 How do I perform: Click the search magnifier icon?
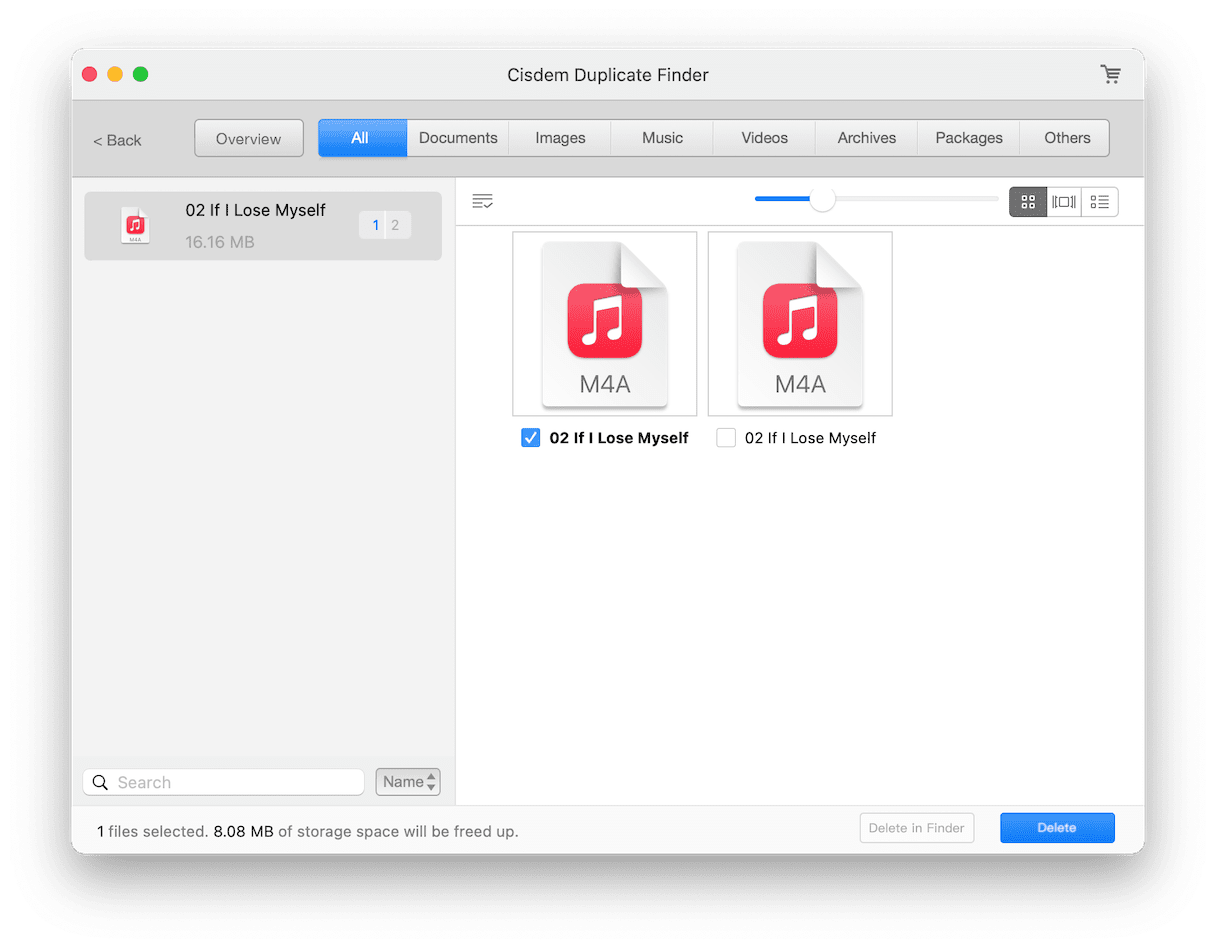(x=100, y=782)
